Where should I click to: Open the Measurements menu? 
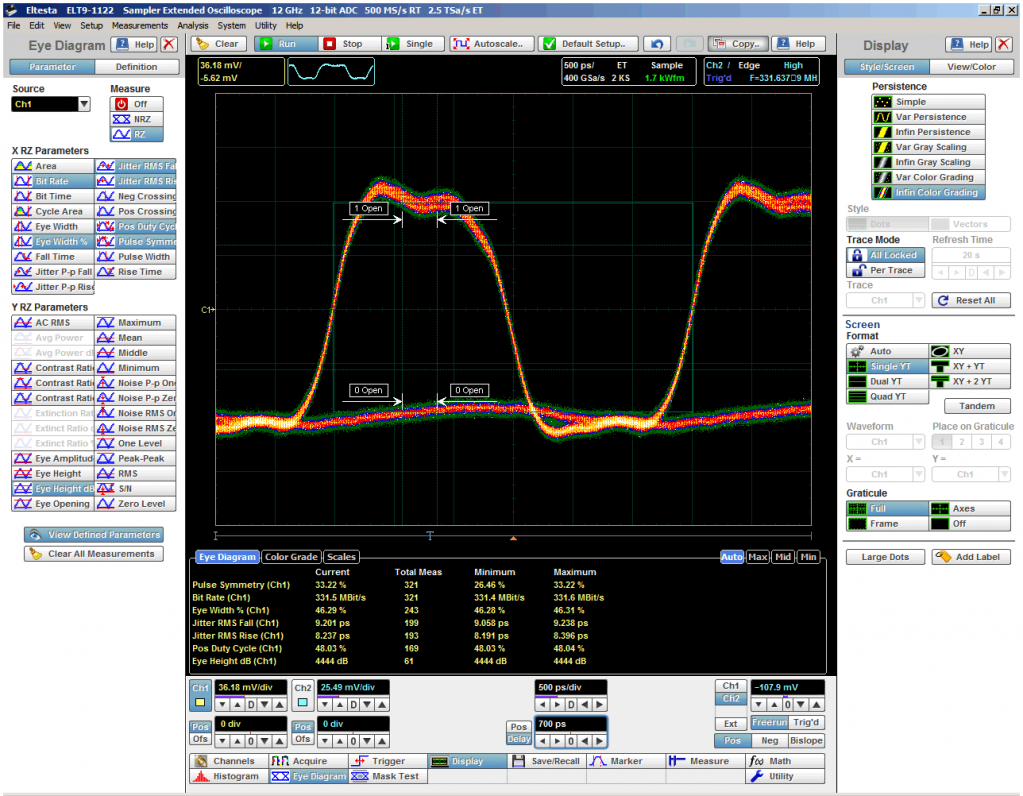click(x=140, y=25)
